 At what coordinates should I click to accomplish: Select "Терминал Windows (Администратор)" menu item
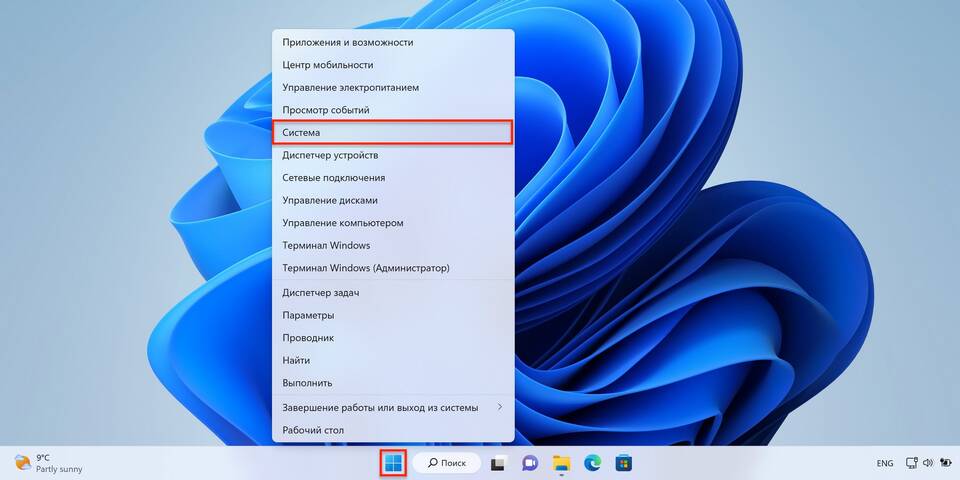(x=393, y=268)
